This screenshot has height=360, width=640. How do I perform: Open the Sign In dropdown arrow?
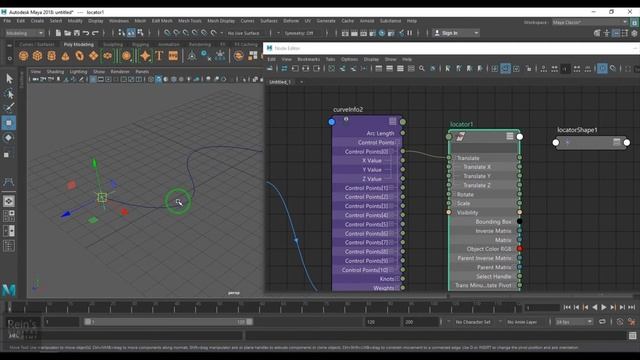(x=476, y=33)
